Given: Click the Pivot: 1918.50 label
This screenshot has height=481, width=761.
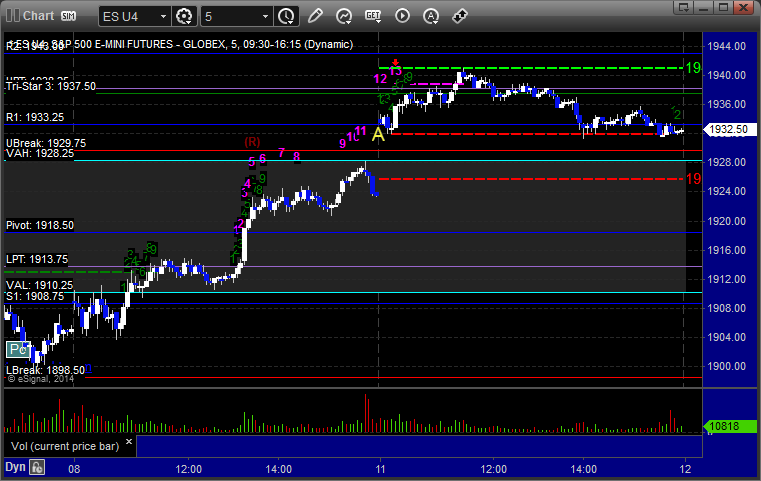Looking at the screenshot, I should [x=40, y=225].
